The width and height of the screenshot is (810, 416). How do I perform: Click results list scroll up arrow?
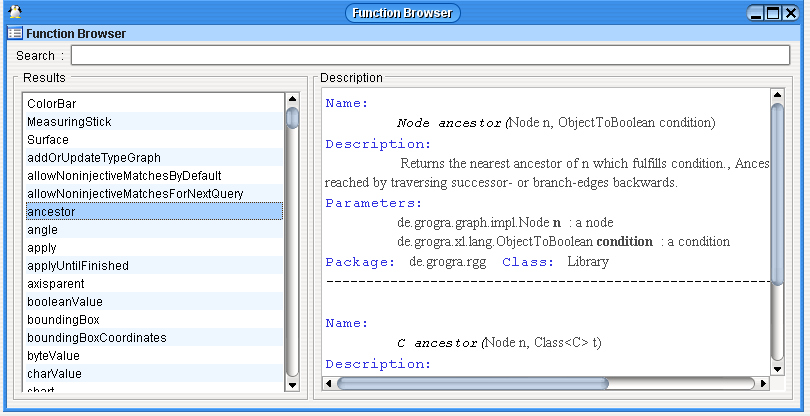(x=292, y=99)
